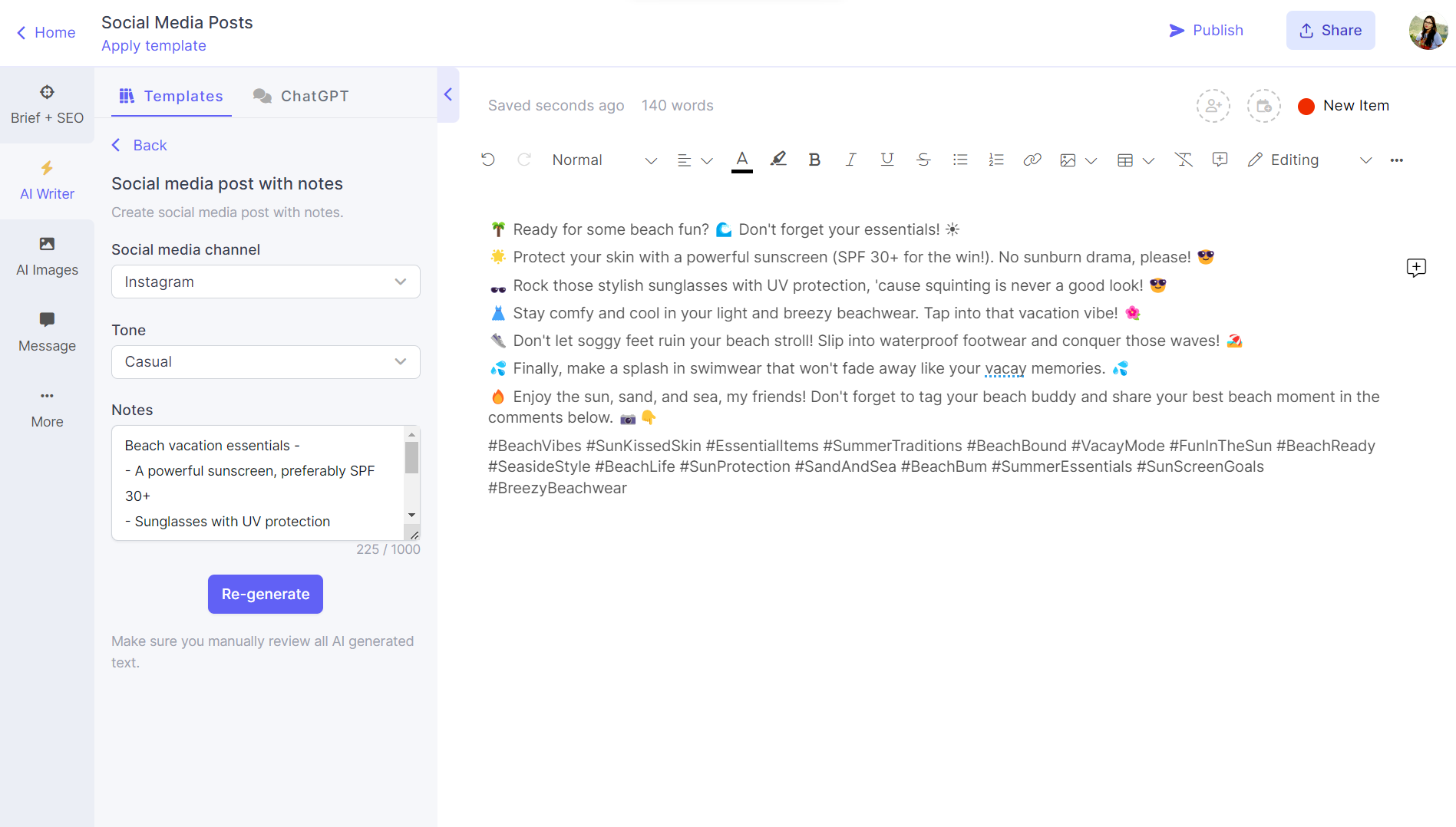Click into the Notes text area
The width and height of the screenshot is (1456, 827).
point(258,483)
